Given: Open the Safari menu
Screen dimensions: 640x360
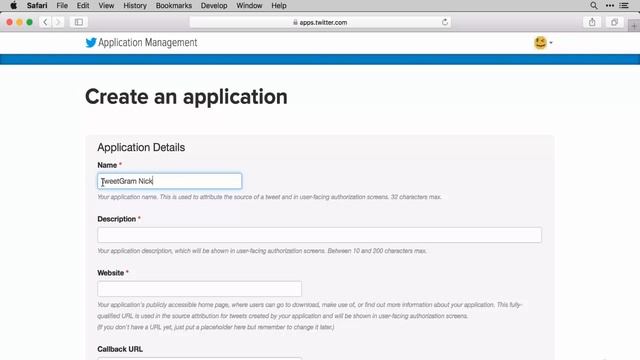Looking at the screenshot, I should click(37, 6).
